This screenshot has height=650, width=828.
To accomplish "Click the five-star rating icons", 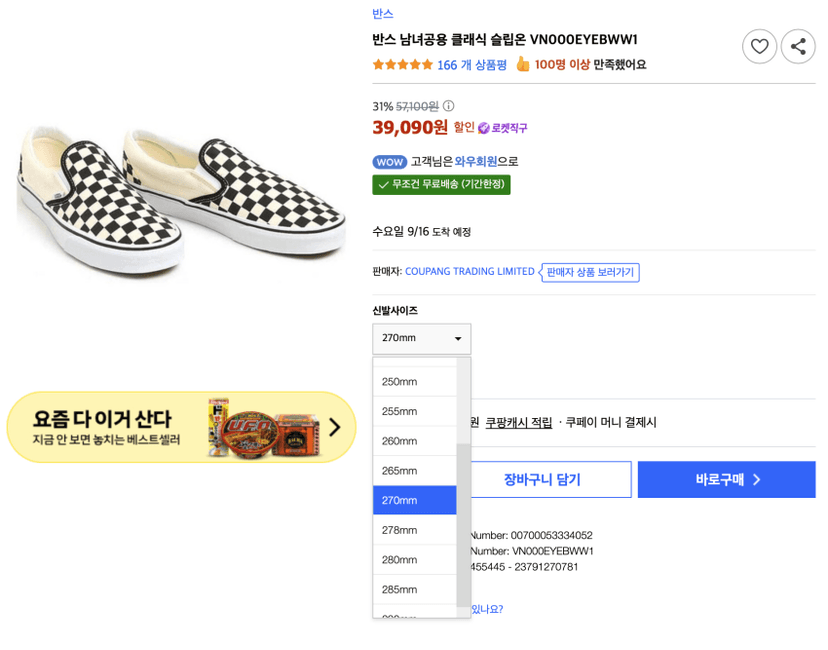I will click(402, 65).
